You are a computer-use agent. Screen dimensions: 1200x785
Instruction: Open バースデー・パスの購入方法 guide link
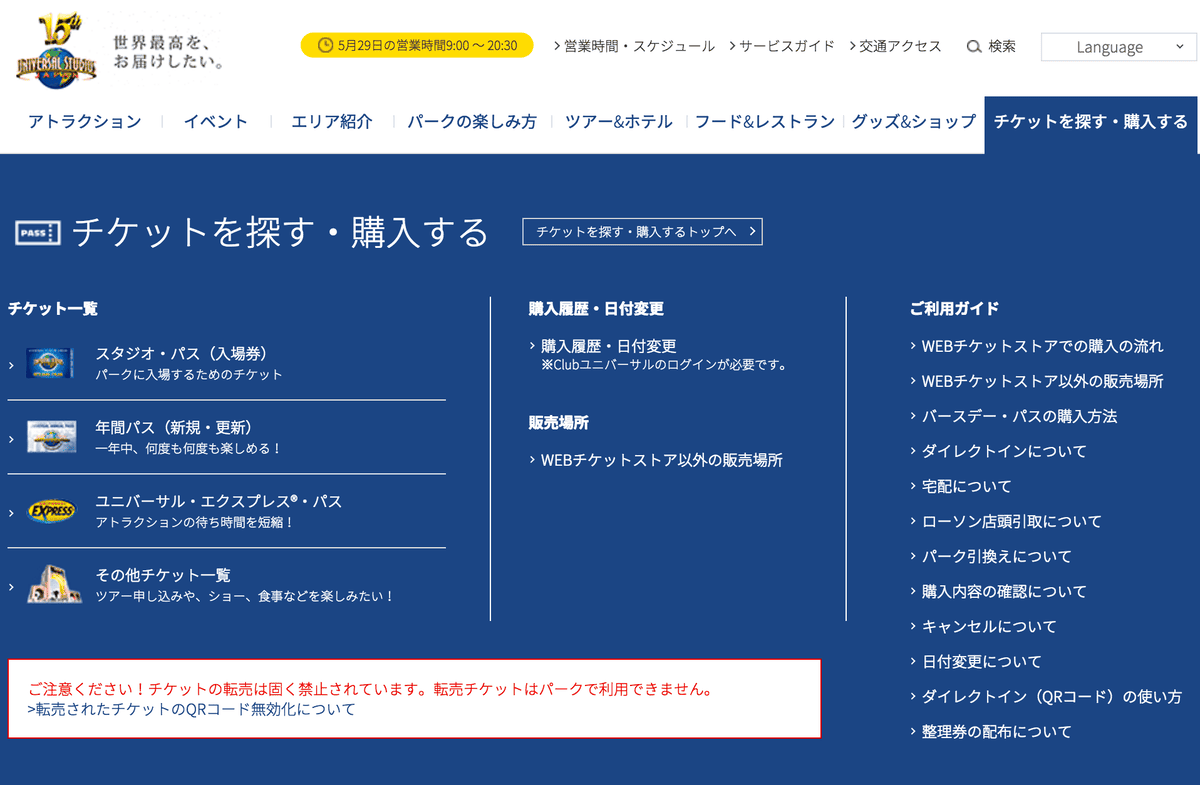pos(1018,416)
